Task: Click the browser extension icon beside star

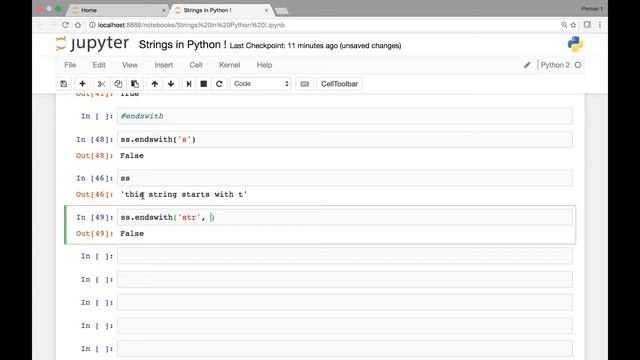Action: 587,25
